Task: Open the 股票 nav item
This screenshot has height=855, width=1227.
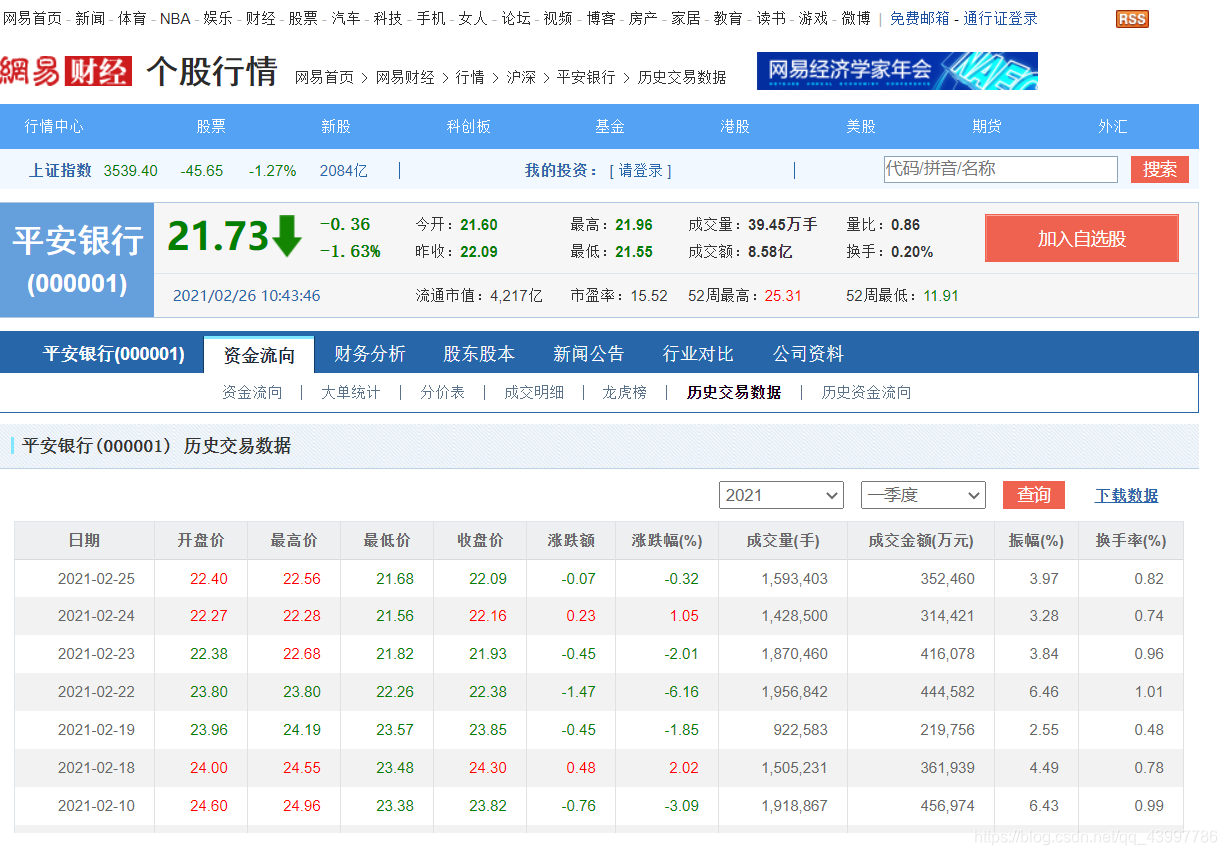Action: [x=211, y=126]
